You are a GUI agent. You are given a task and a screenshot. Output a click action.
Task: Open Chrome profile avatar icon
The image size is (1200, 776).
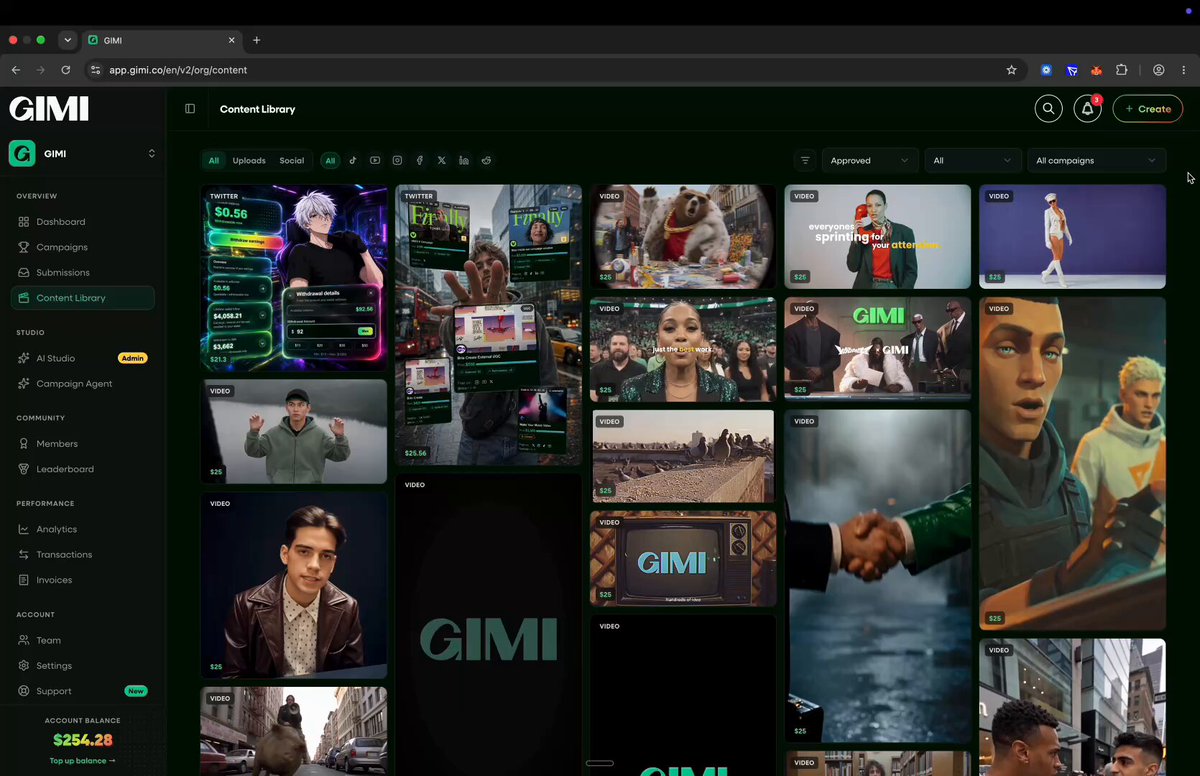point(1158,70)
